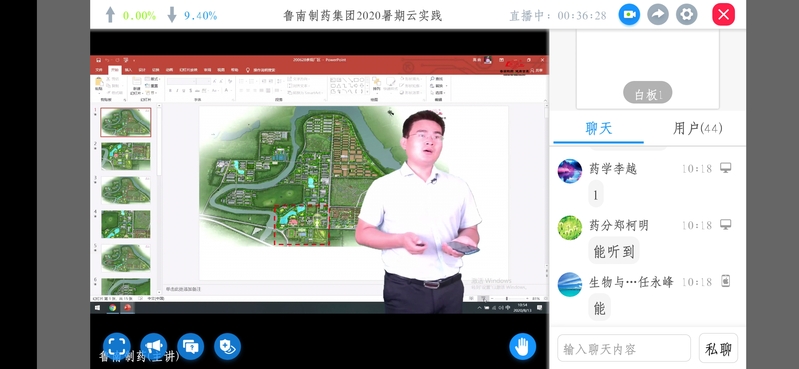Focus the 输入聊天内容 input field

click(624, 349)
